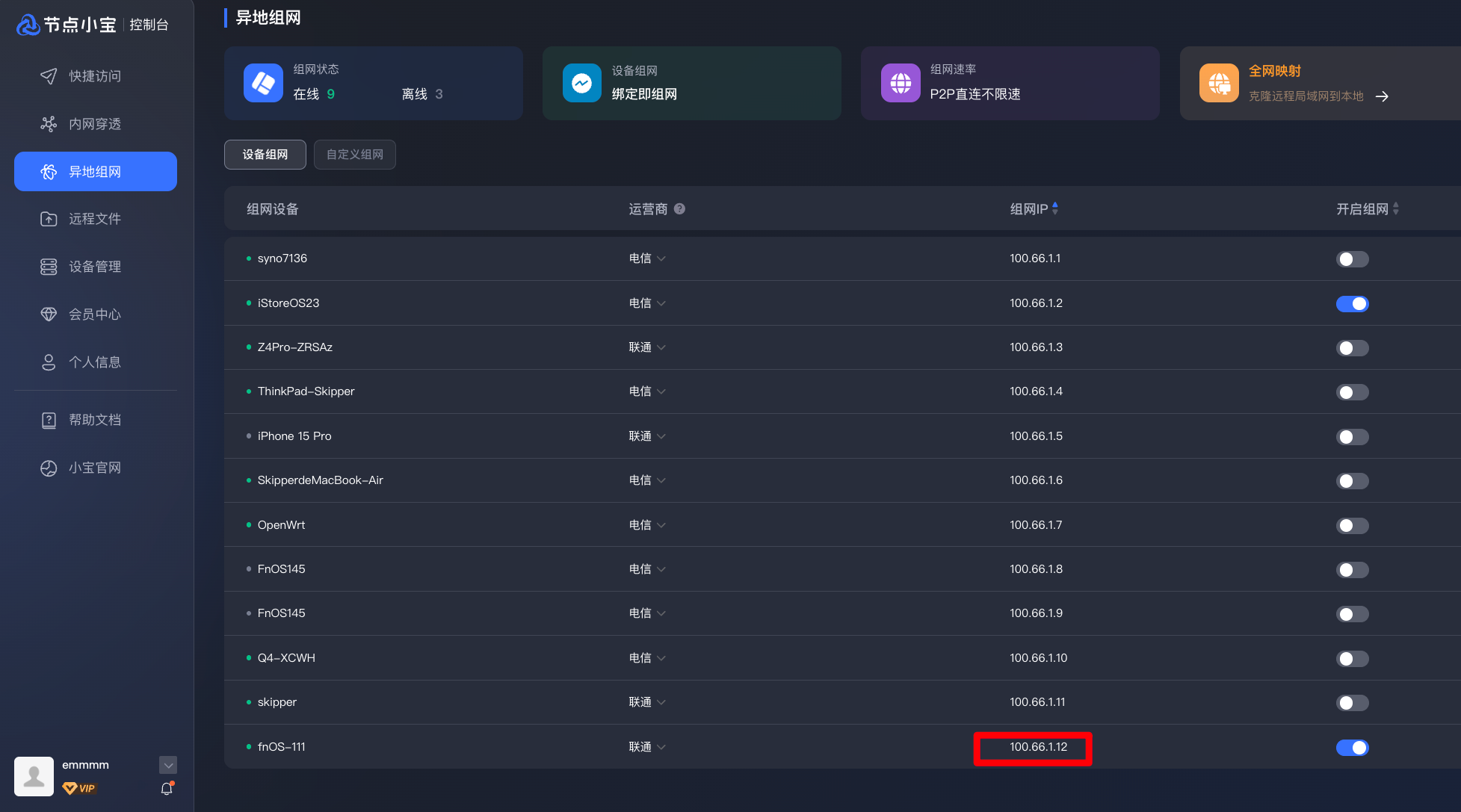
Task: Click the 设备组网 card messenger icon
Action: coord(582,83)
